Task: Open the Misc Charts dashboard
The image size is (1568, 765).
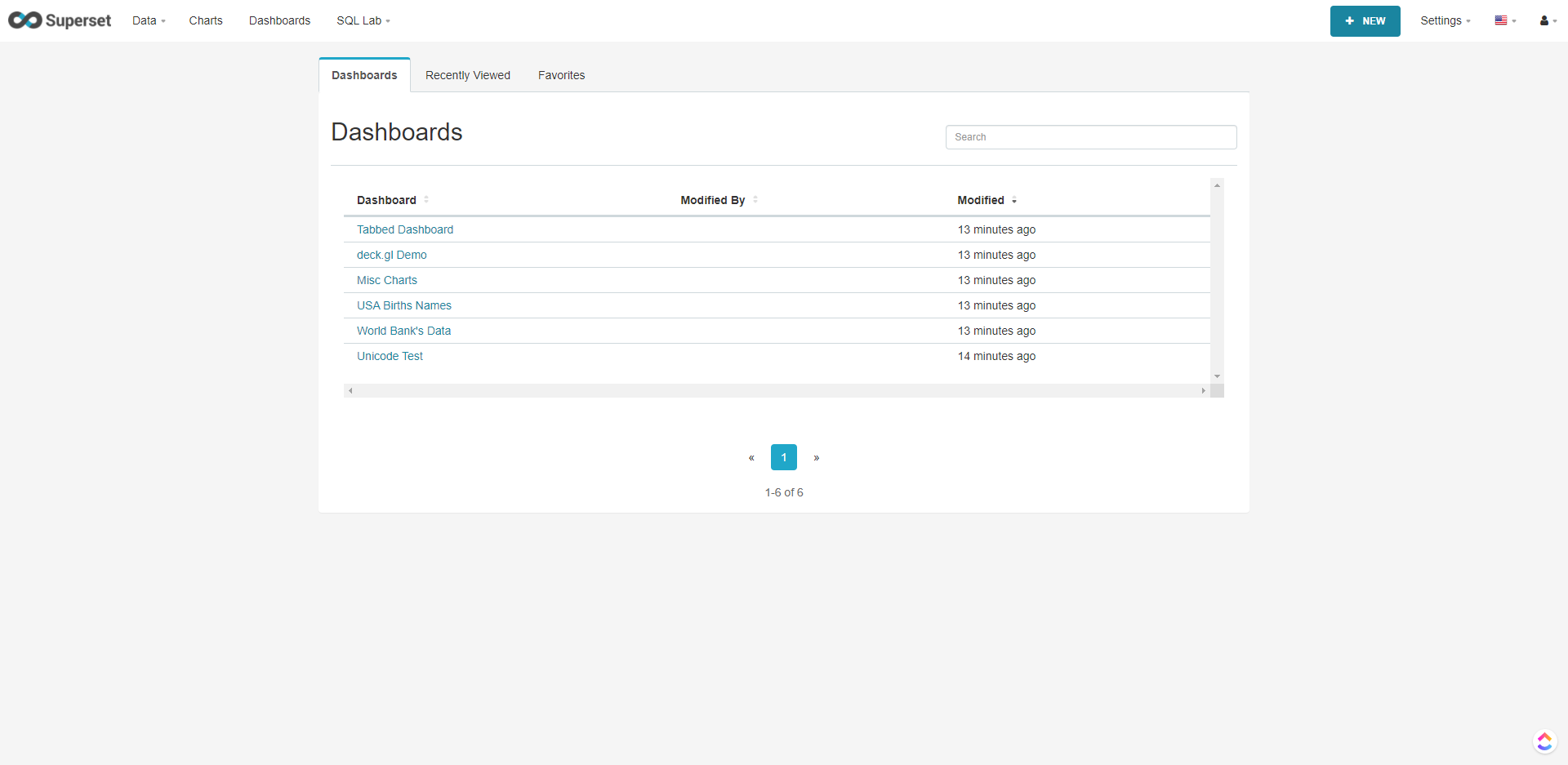Action: [x=387, y=280]
